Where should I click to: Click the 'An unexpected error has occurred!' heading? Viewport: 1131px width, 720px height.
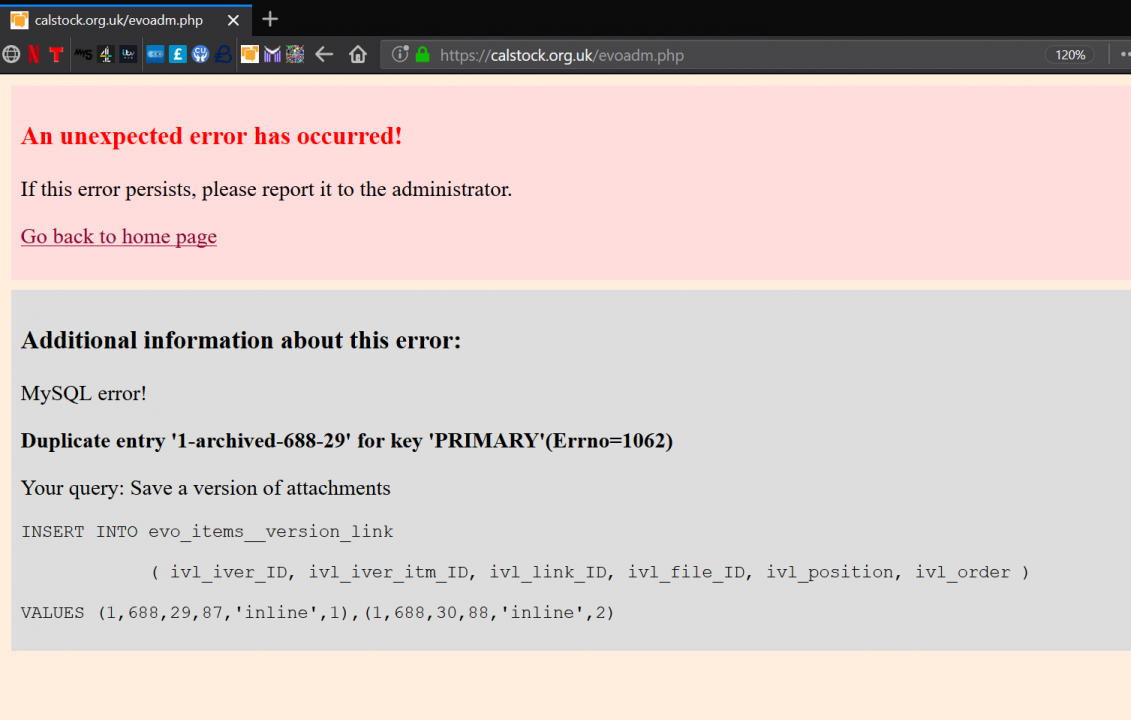click(x=211, y=136)
